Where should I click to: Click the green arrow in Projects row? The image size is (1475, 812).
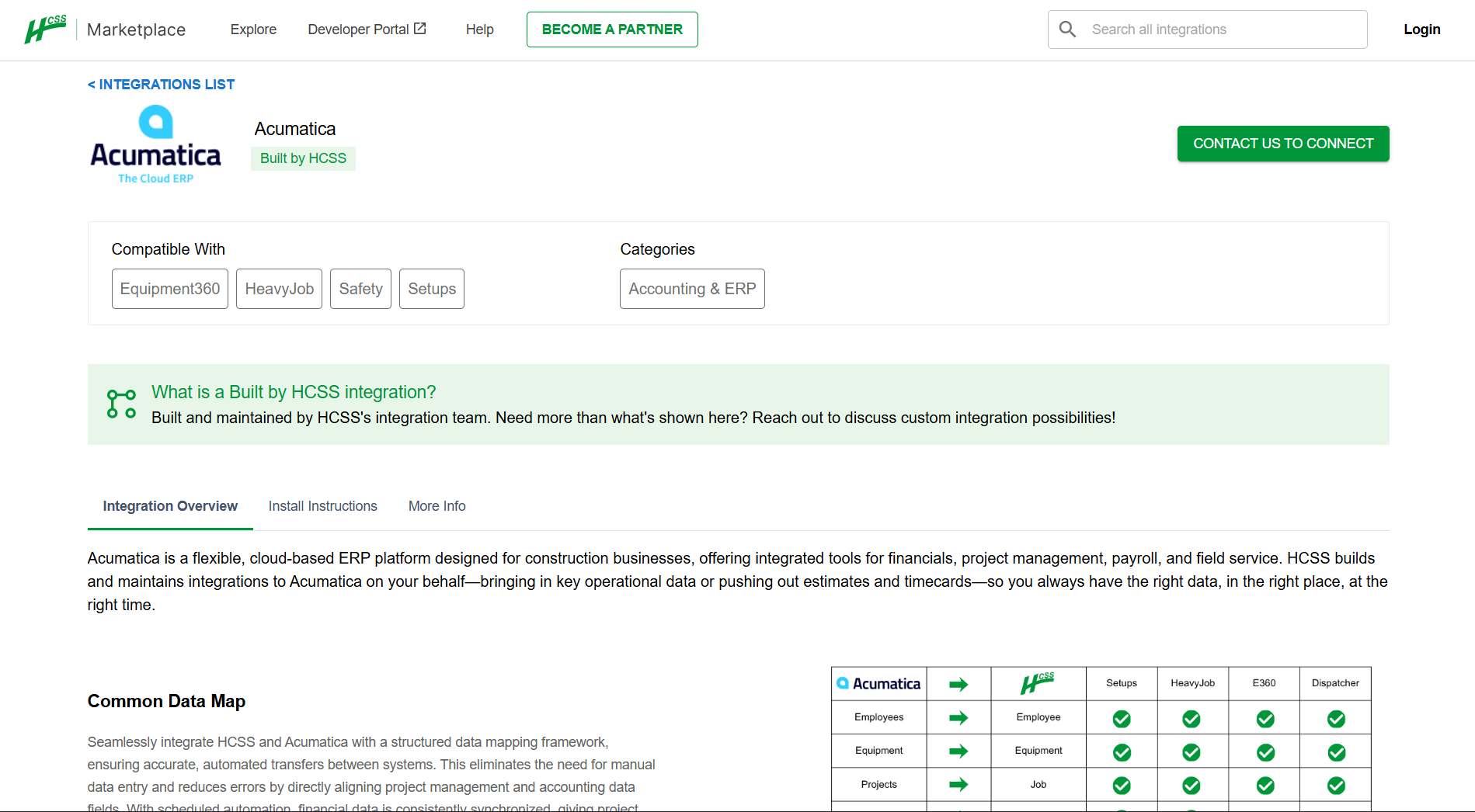(x=958, y=785)
